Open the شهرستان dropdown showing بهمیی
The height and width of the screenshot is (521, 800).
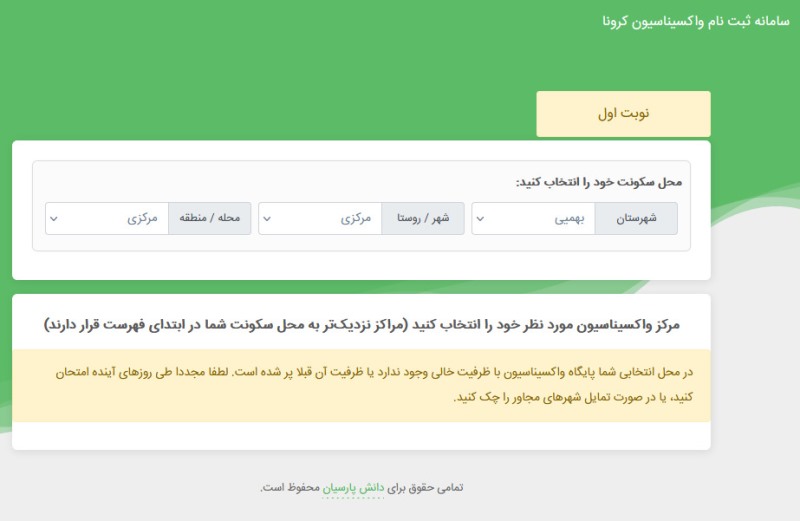(x=533, y=218)
